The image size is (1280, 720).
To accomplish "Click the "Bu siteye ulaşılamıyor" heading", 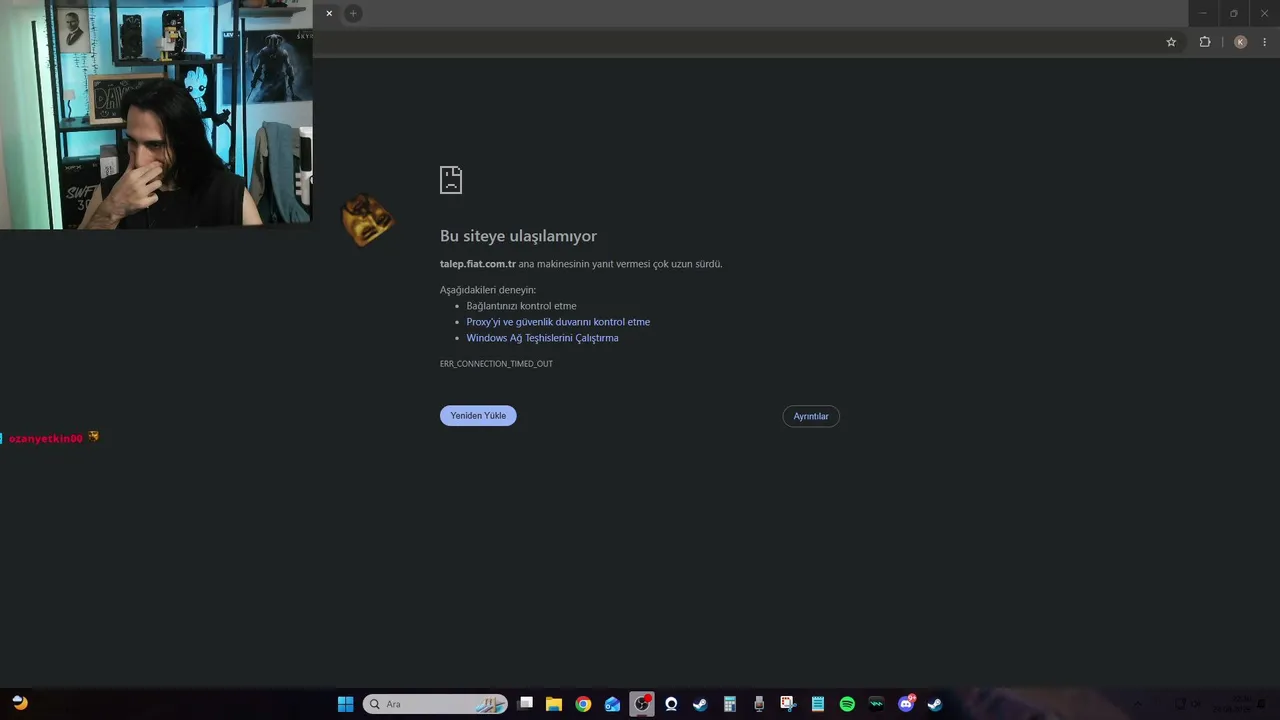I will click(x=518, y=236).
